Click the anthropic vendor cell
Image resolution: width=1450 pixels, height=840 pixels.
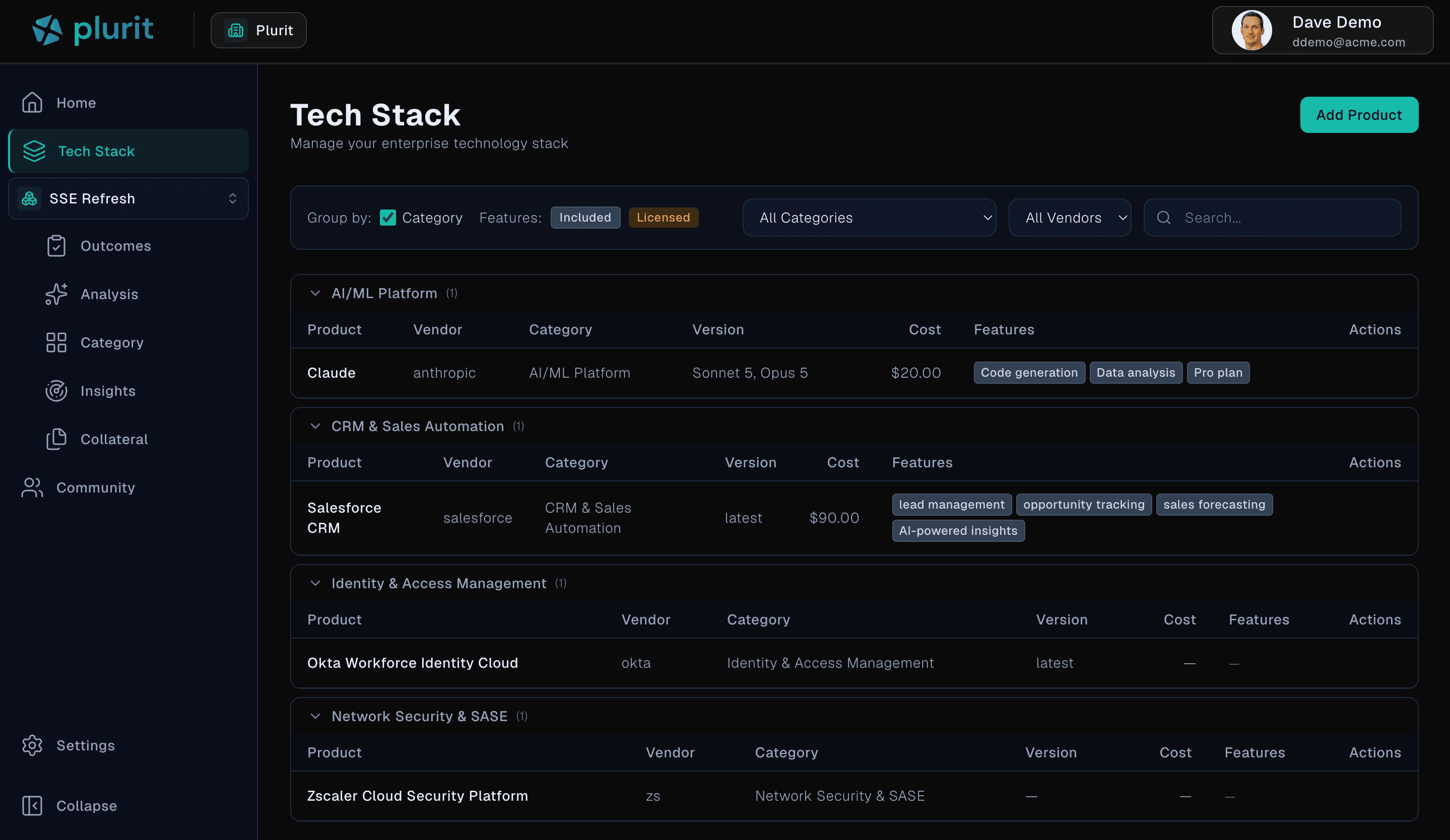[x=444, y=373]
